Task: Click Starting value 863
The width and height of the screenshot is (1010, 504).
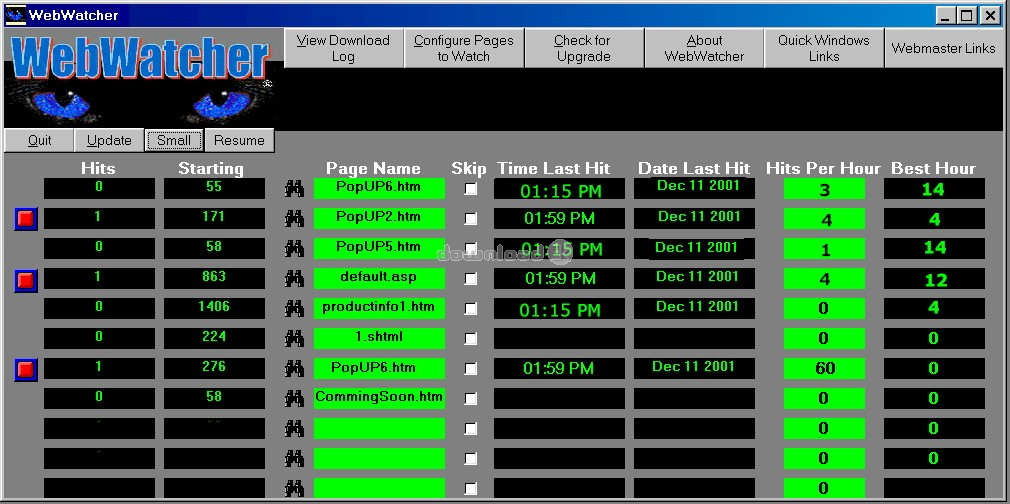Action: point(214,278)
